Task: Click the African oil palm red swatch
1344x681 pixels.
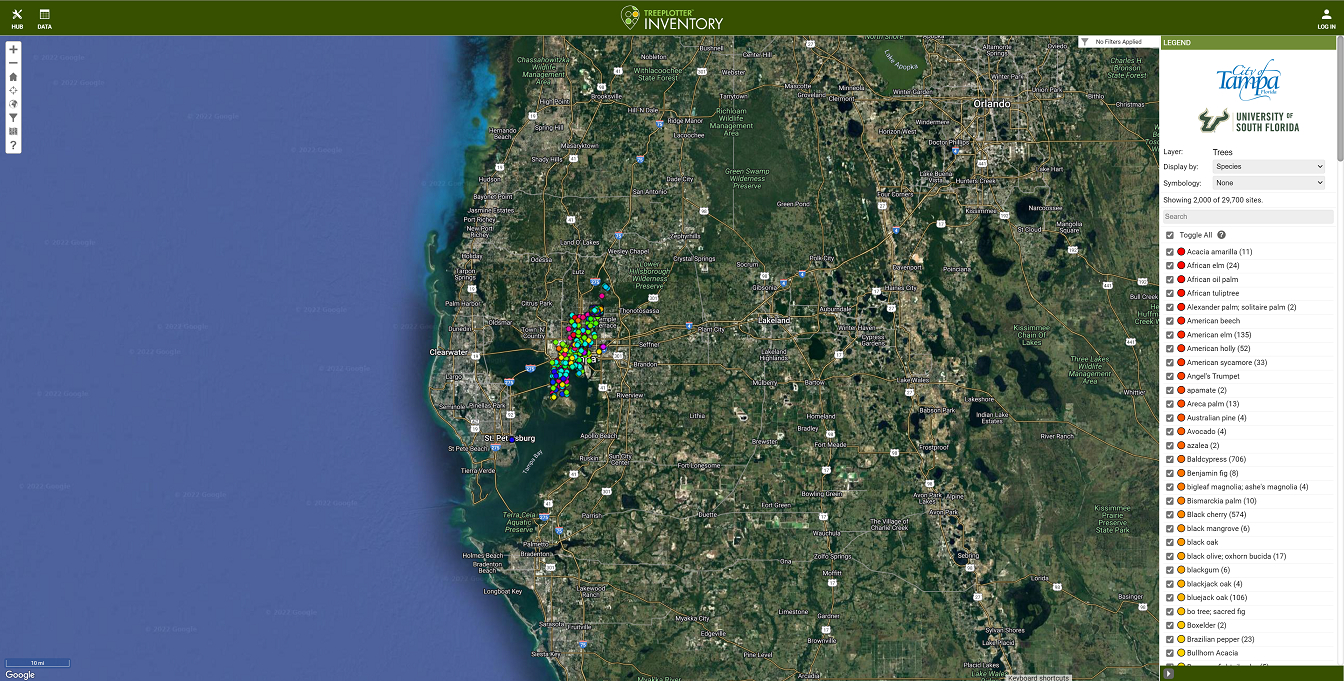Action: (x=1181, y=280)
